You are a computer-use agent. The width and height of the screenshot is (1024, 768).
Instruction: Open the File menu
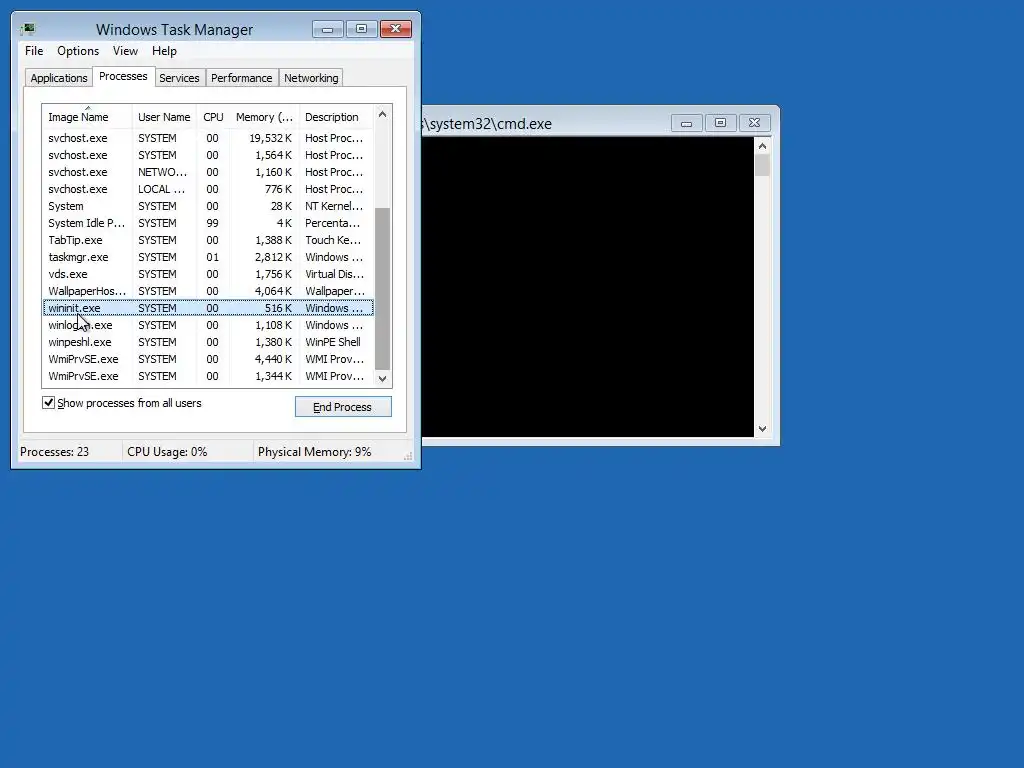point(34,51)
